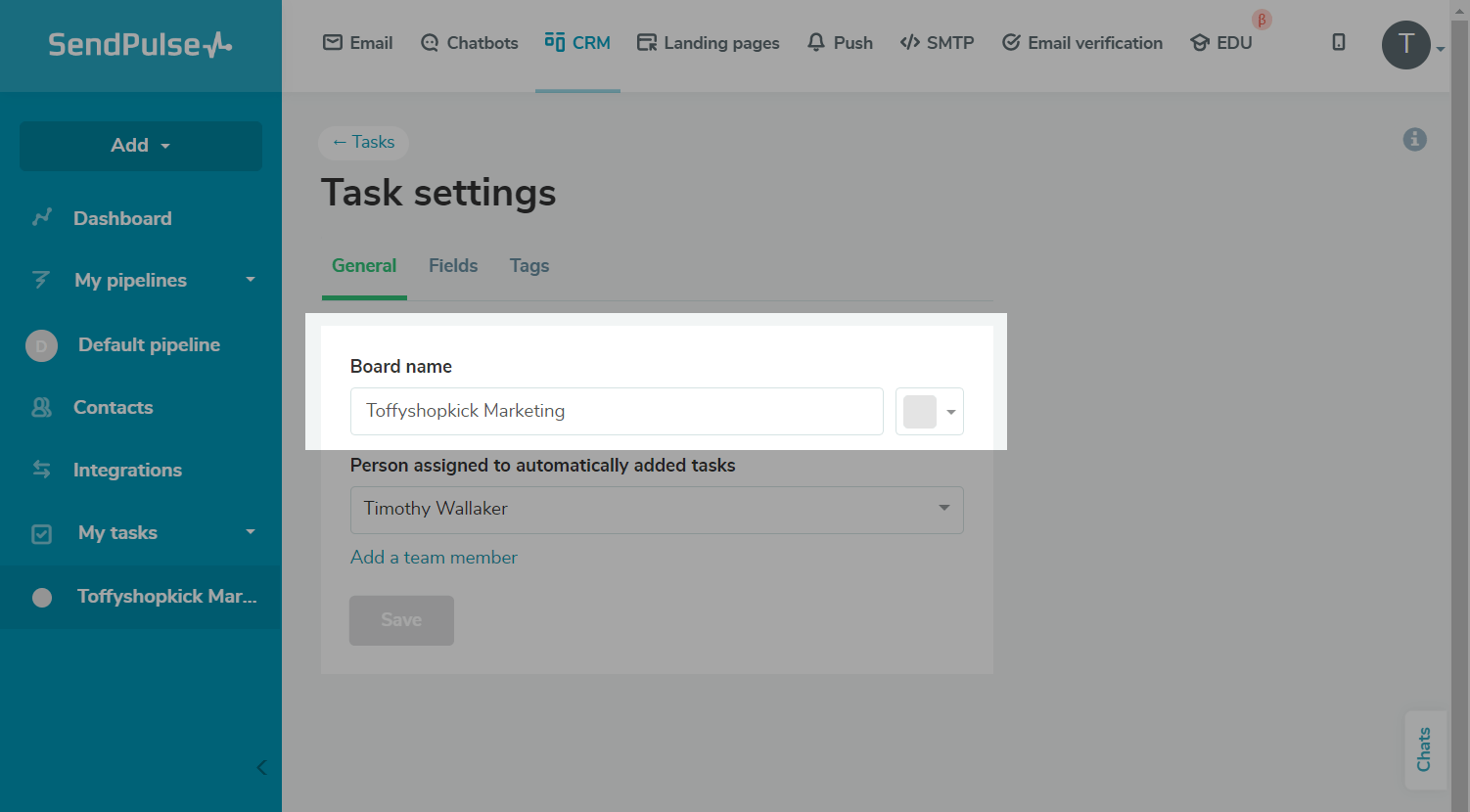This screenshot has width=1470, height=812.
Task: Expand the My pipelines section
Action: pyautogui.click(x=250, y=280)
